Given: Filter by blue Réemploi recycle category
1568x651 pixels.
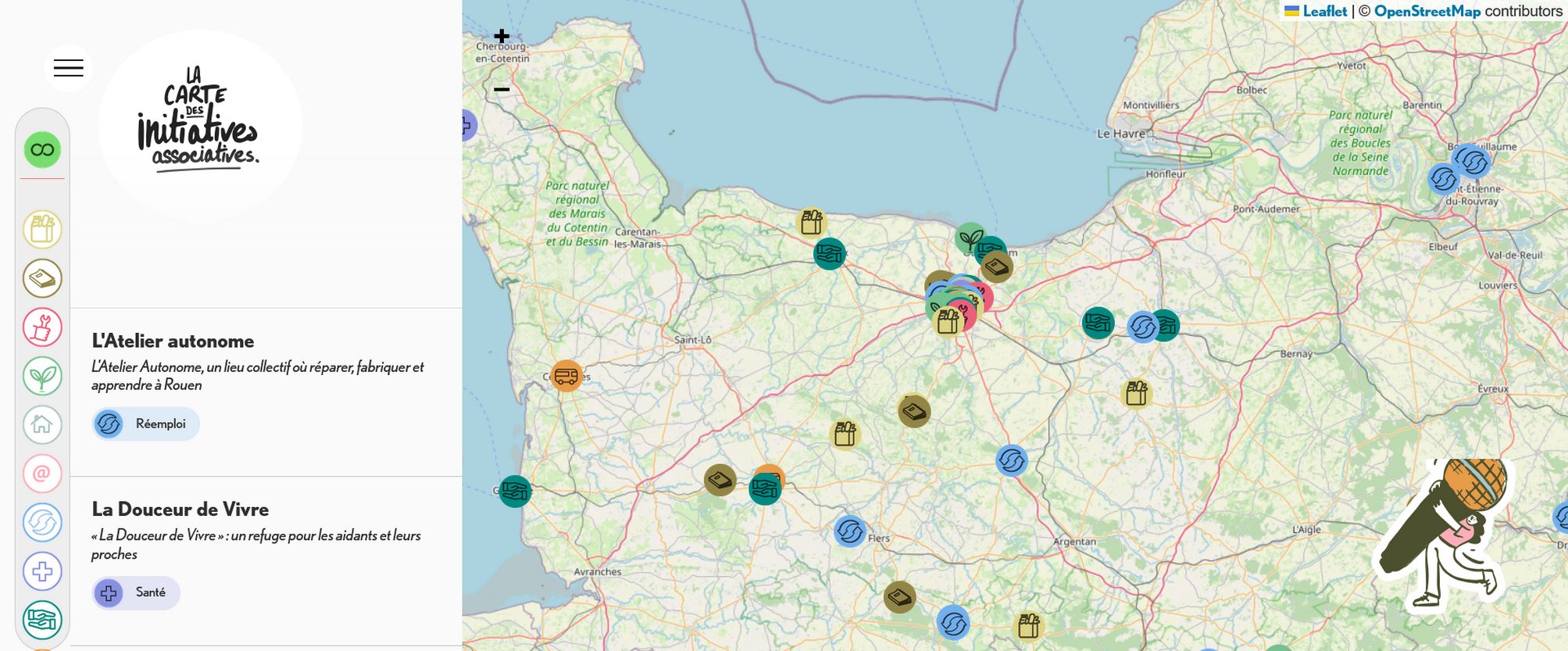Looking at the screenshot, I should (42, 523).
